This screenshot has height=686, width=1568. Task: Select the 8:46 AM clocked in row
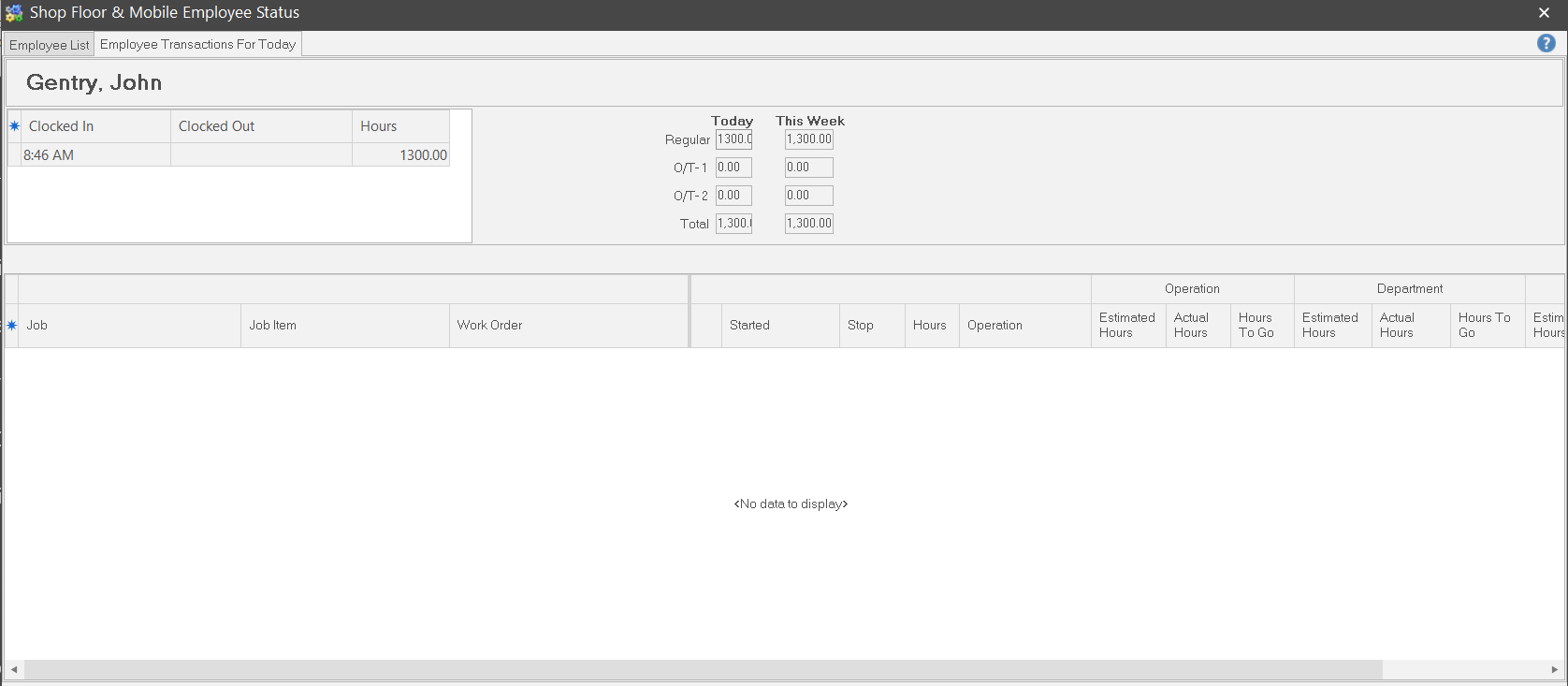89,155
